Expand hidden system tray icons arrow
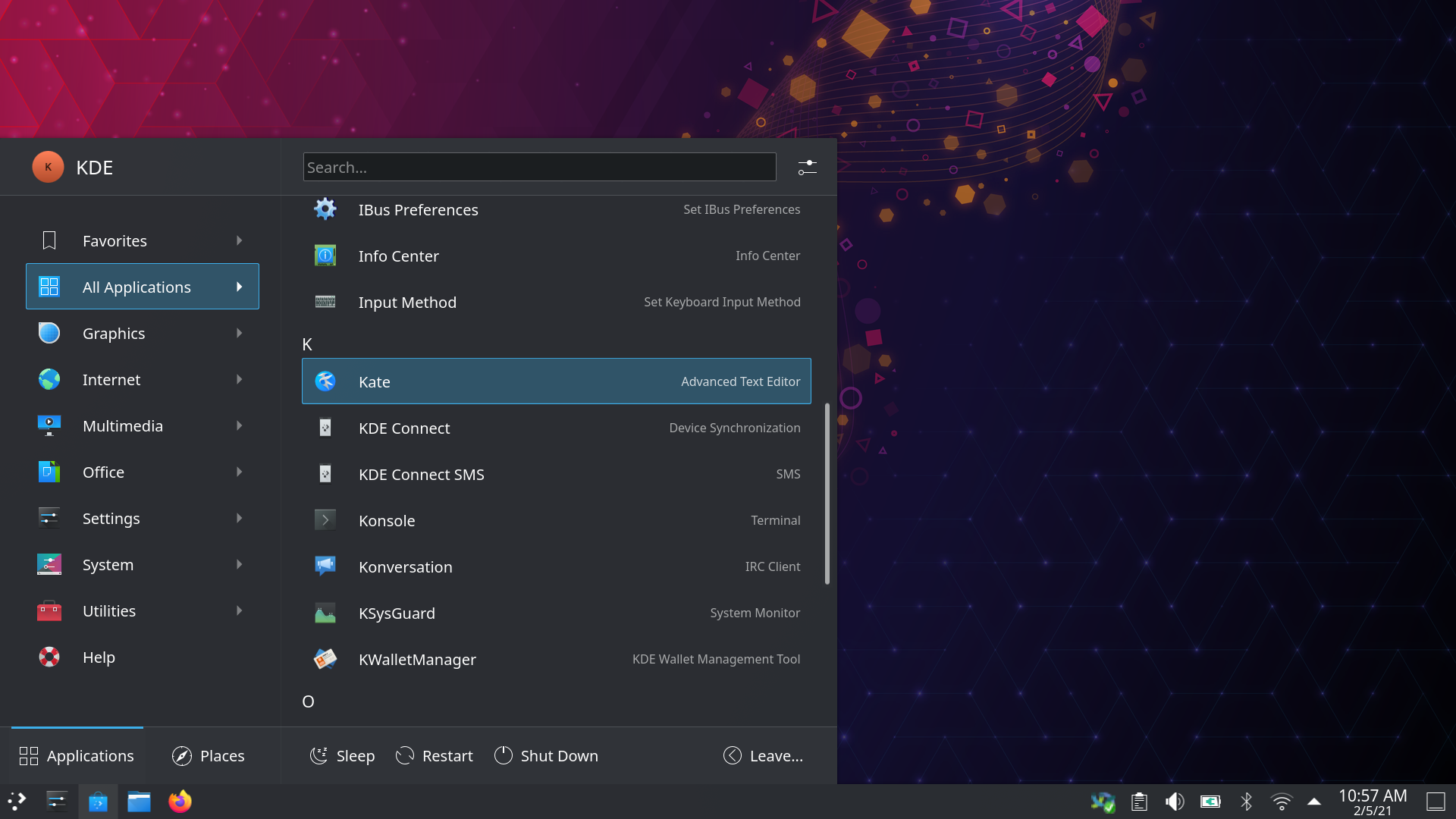1456x819 pixels. click(x=1314, y=802)
